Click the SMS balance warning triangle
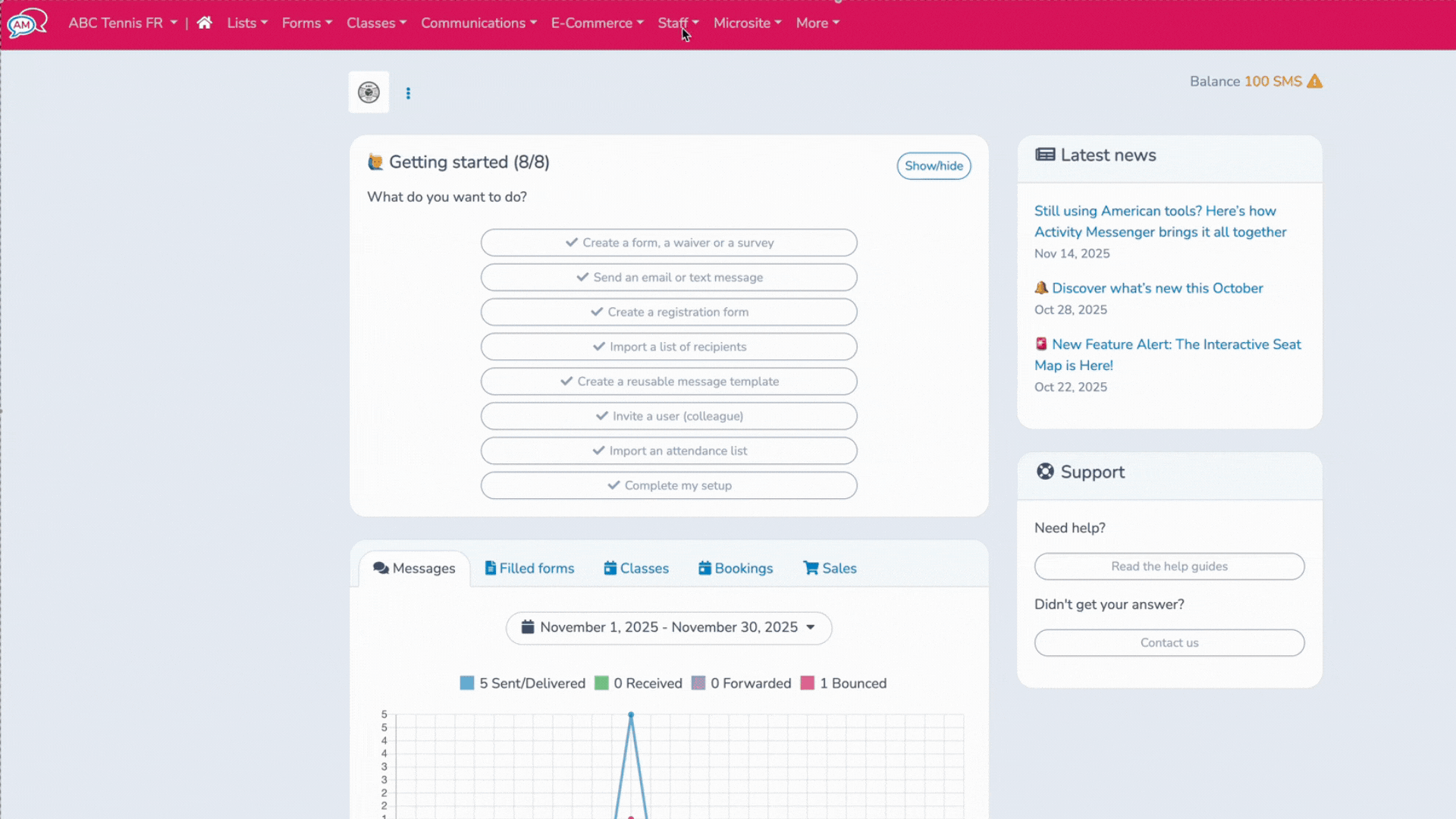This screenshot has width=1456, height=819. tap(1315, 81)
